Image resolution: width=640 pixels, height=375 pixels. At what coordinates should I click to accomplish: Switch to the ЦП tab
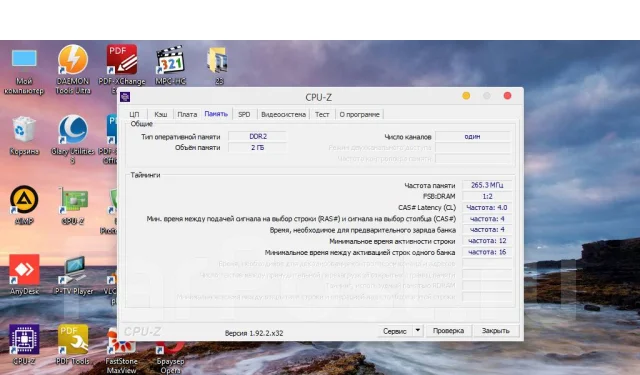click(x=134, y=114)
